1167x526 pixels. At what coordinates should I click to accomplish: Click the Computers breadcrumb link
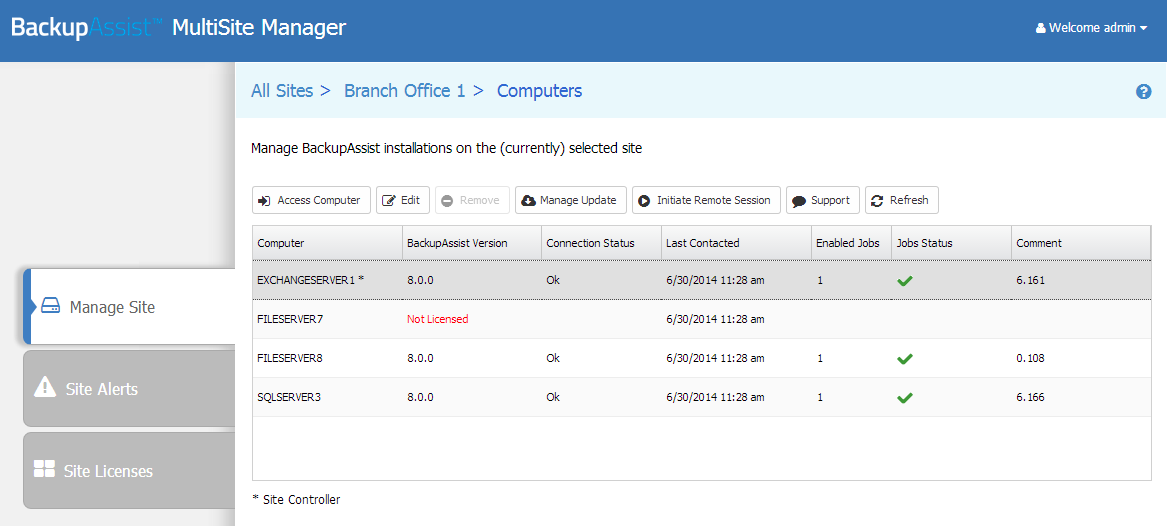click(x=540, y=91)
